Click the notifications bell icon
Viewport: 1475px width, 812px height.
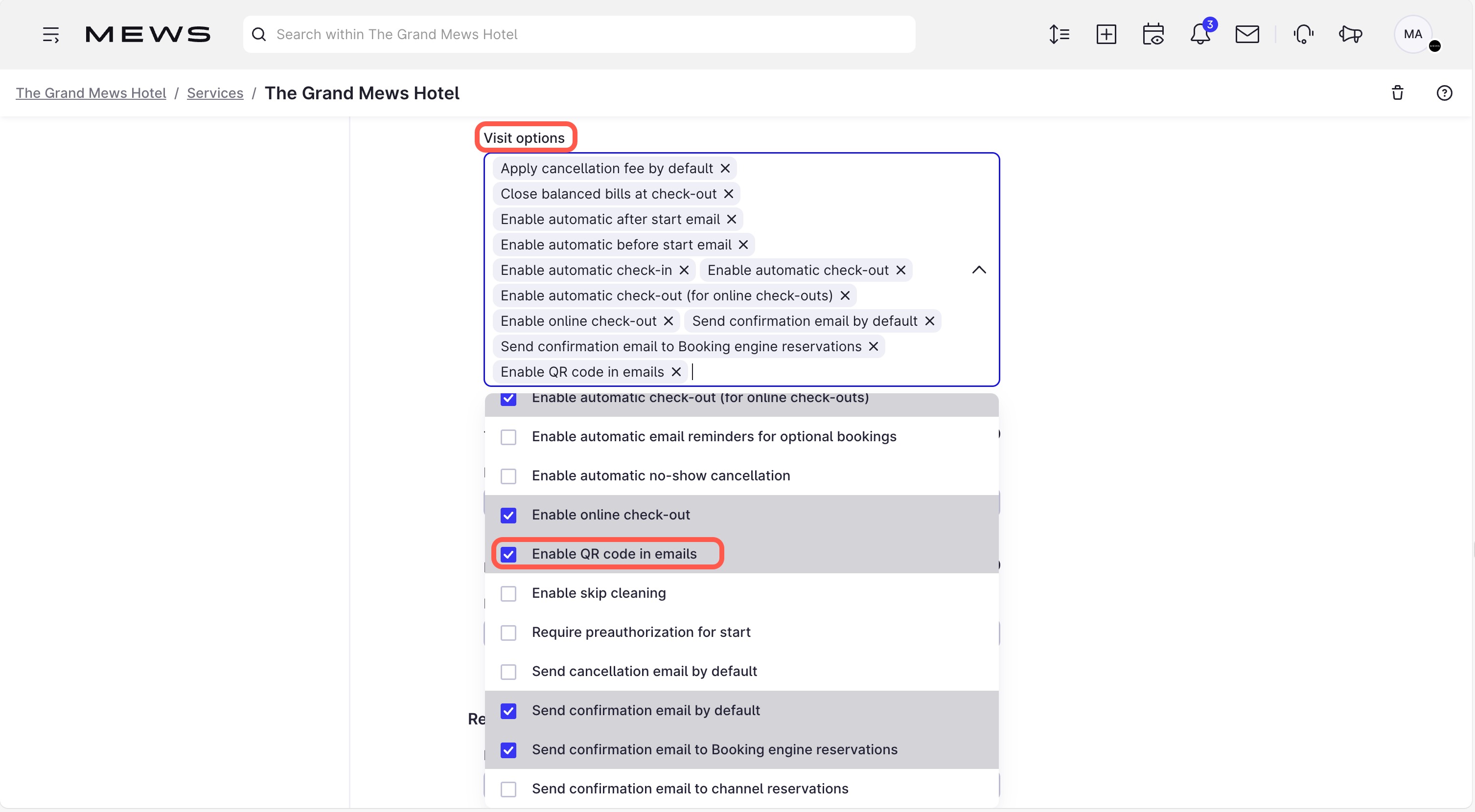[1200, 34]
